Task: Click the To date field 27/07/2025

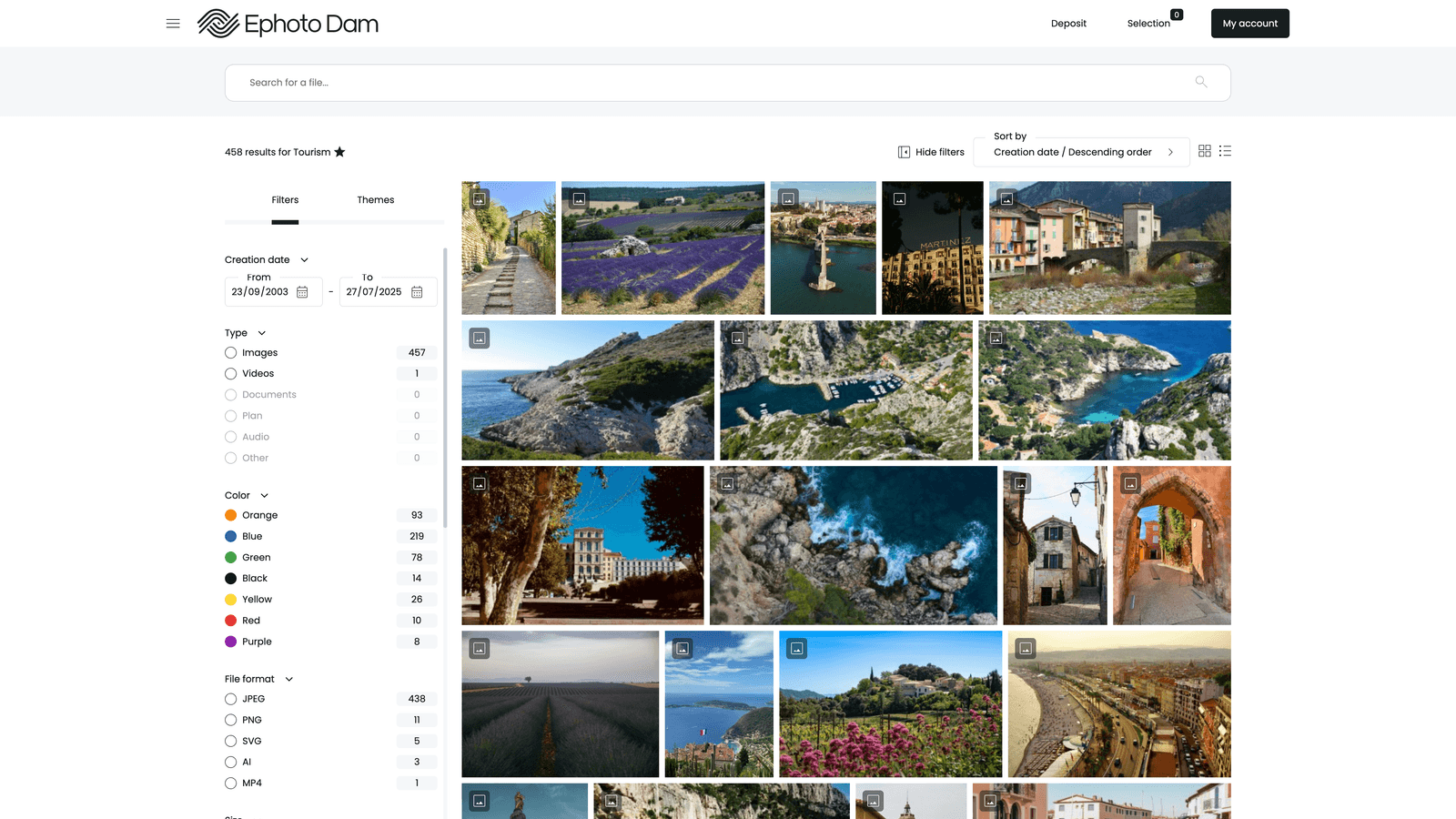Action: 388,292
